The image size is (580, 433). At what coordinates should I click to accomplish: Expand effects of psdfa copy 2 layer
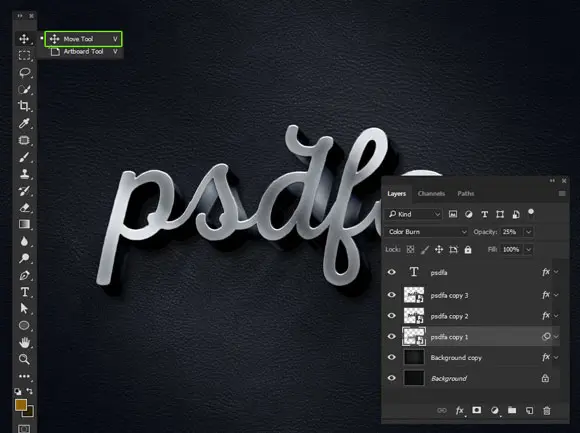556,316
